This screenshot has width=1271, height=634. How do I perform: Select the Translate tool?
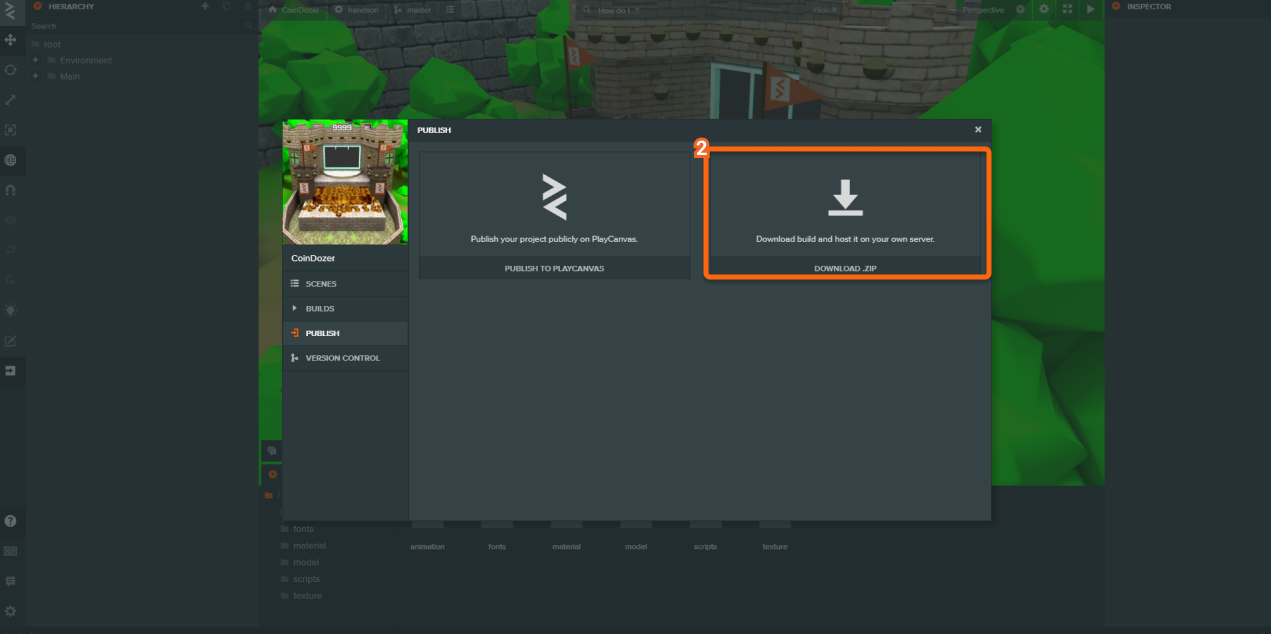(x=11, y=40)
